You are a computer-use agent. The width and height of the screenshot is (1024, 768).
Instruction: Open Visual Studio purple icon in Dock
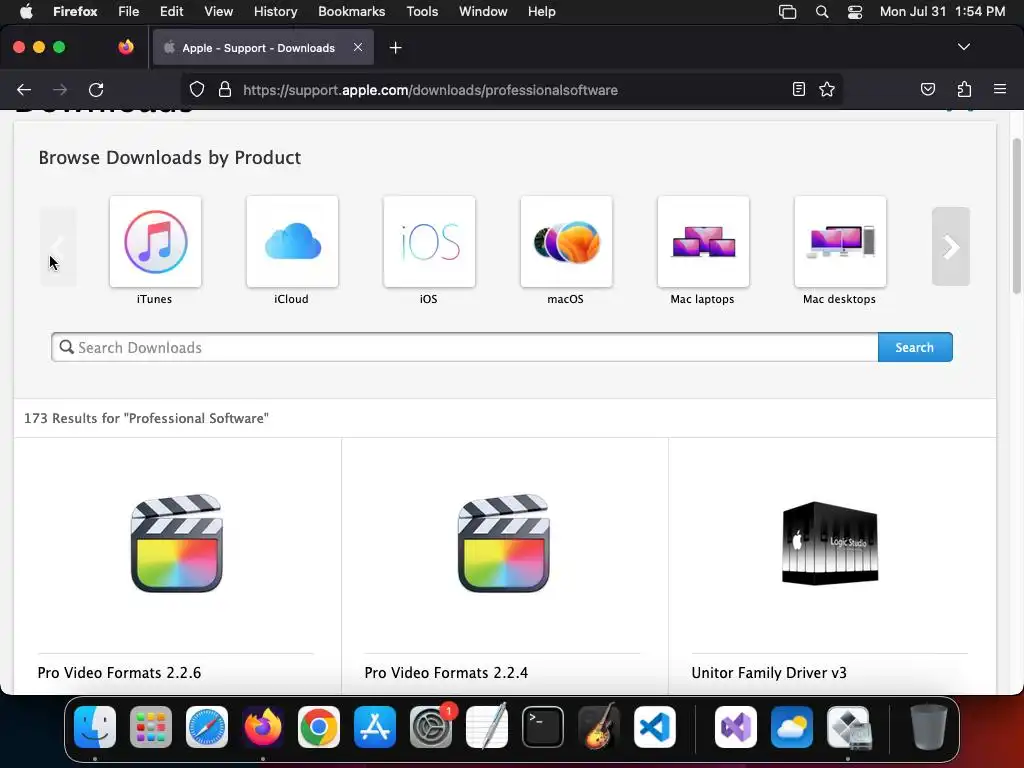(x=736, y=727)
